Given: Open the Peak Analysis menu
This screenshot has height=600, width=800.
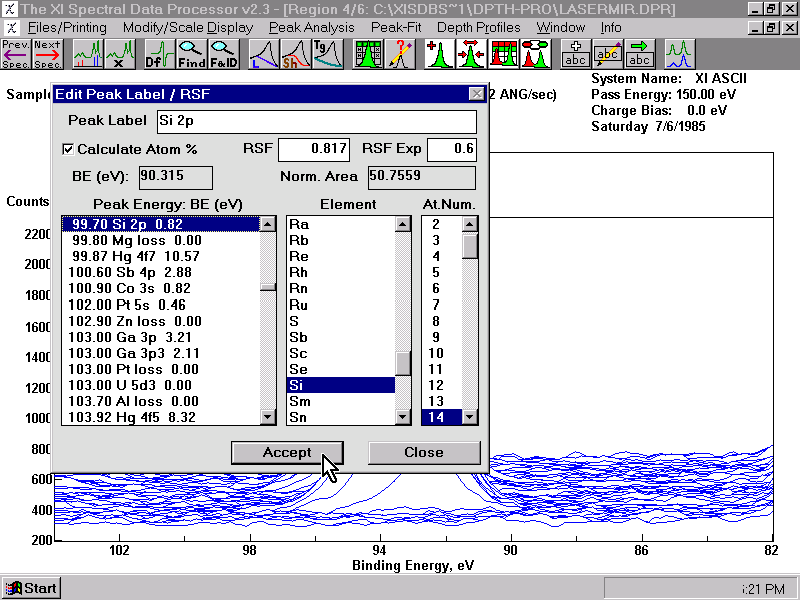Looking at the screenshot, I should pyautogui.click(x=311, y=28).
